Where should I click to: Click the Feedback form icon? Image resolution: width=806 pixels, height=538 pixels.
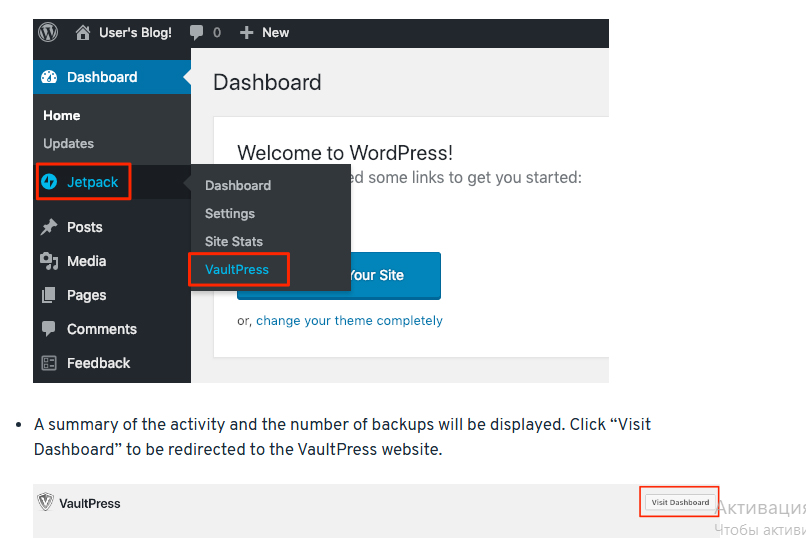click(49, 363)
